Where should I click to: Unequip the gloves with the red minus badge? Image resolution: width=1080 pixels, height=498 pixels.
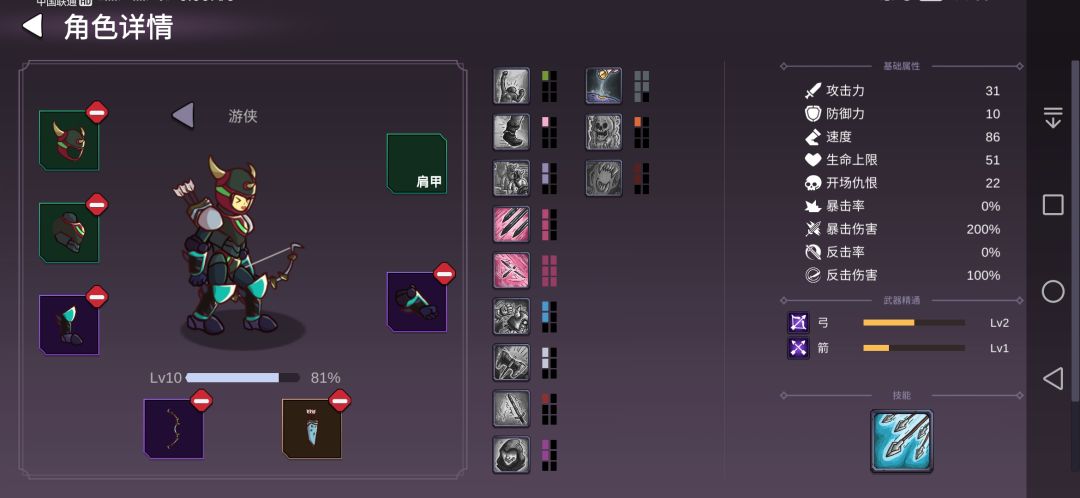(444, 273)
